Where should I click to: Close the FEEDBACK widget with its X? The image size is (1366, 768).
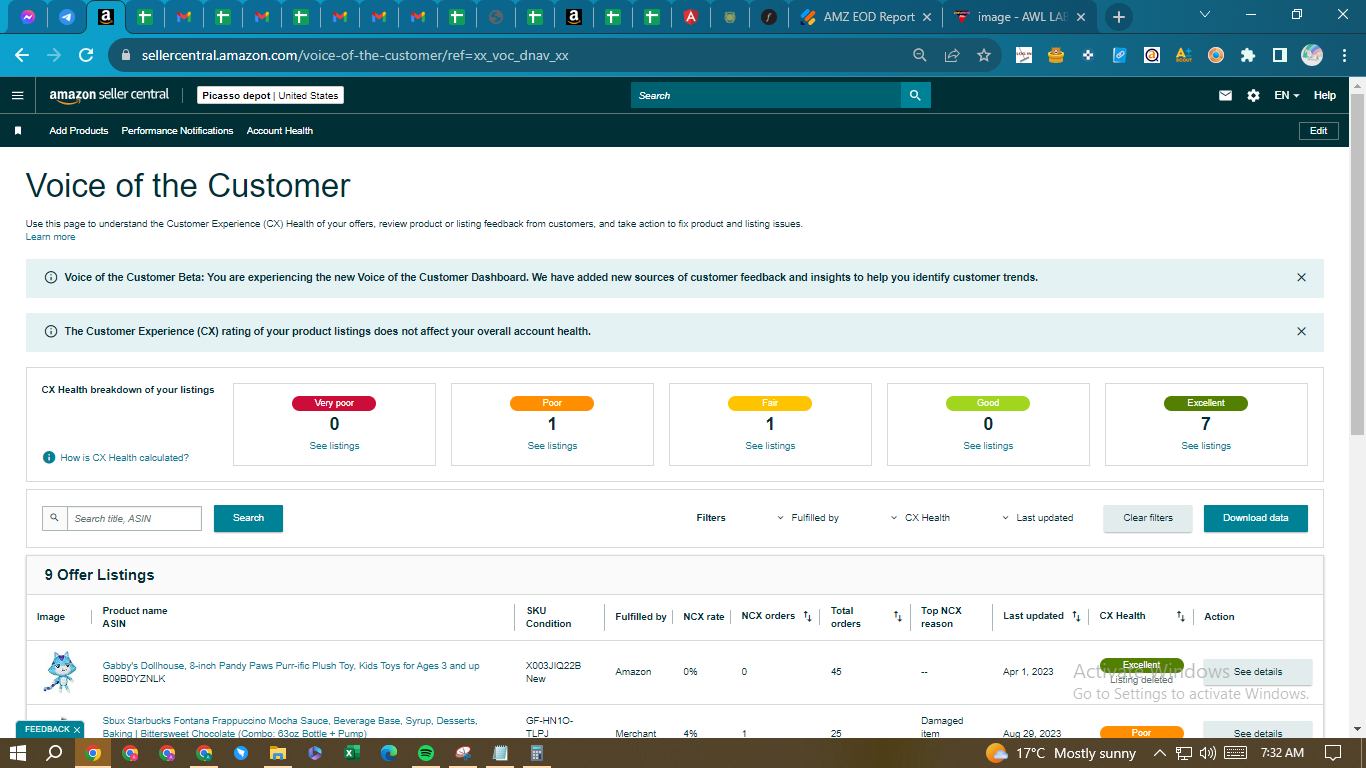(x=77, y=730)
